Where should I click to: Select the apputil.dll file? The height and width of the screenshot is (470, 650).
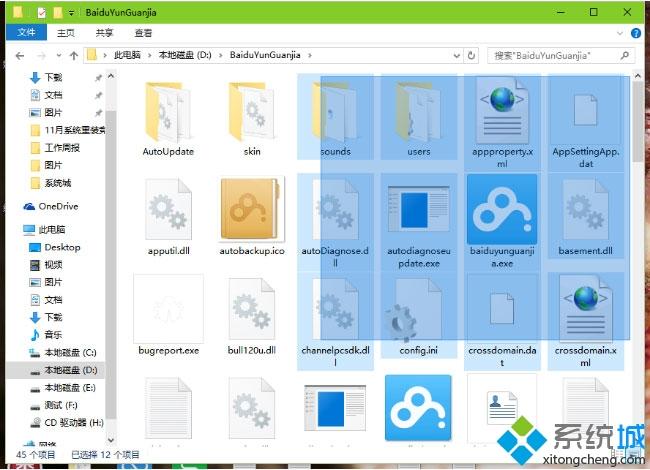[x=168, y=217]
